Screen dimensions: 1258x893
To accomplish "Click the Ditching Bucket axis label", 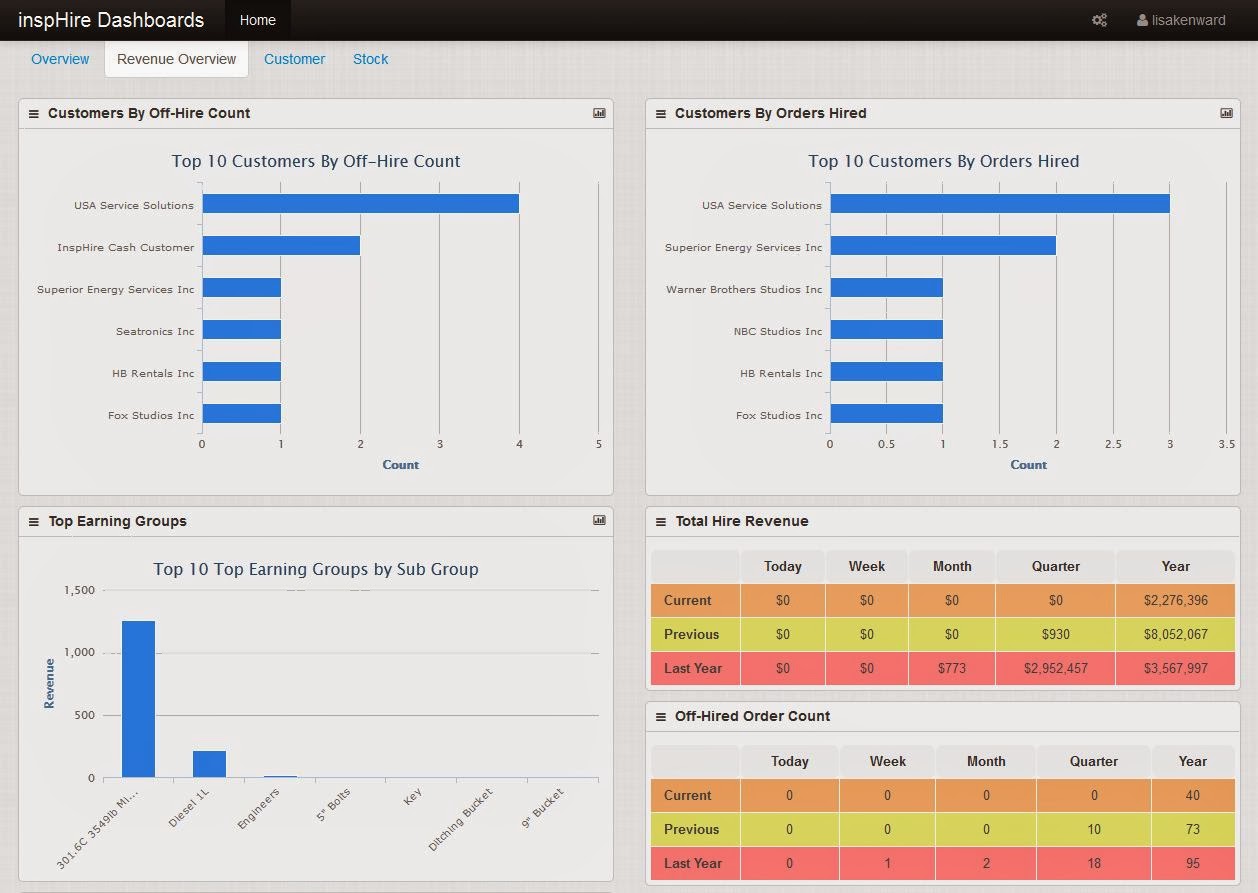I will [461, 818].
